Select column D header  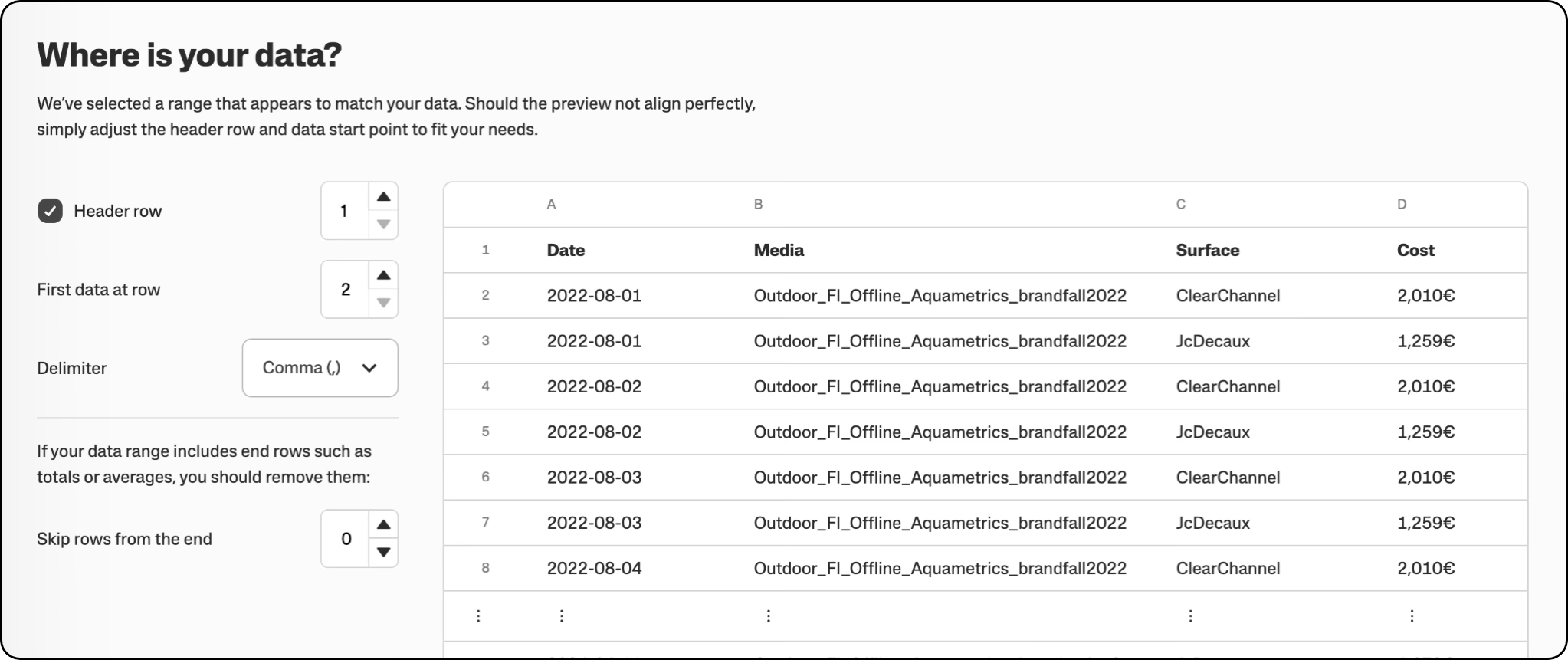pyautogui.click(x=1401, y=205)
